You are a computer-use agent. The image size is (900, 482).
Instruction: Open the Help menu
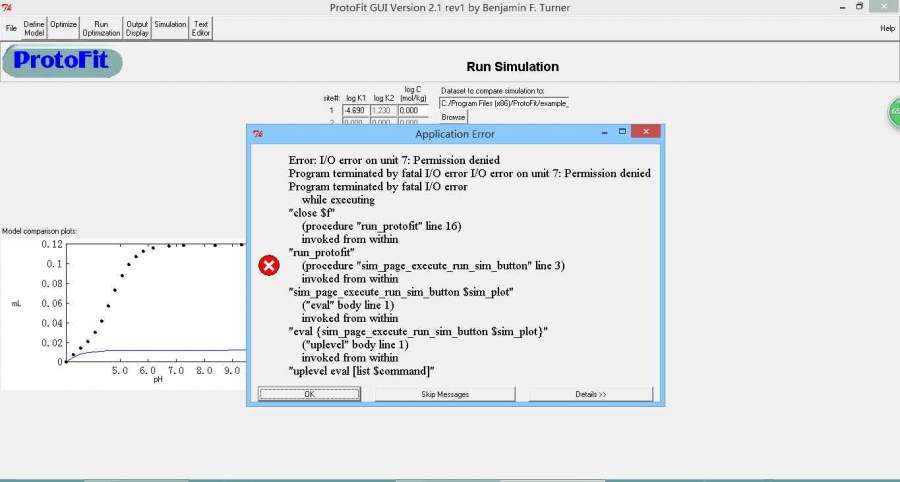[x=887, y=28]
